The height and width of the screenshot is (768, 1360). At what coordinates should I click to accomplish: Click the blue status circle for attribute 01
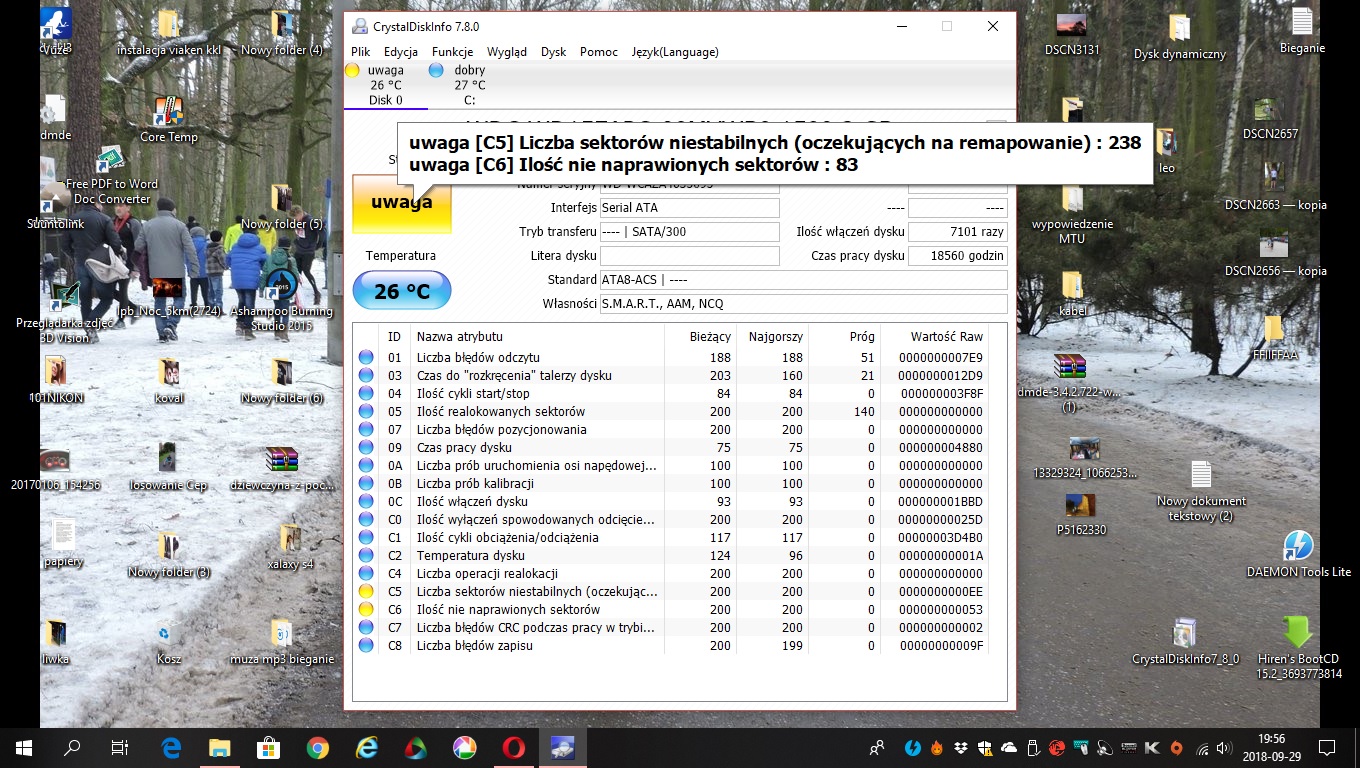[366, 357]
